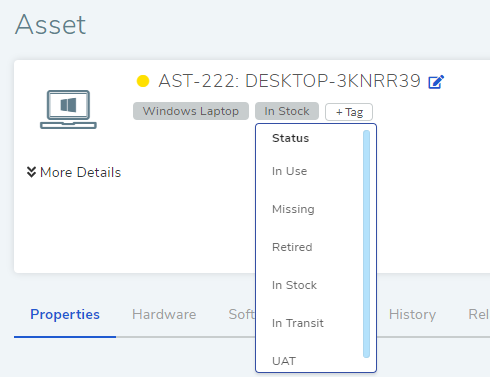Image resolution: width=490 pixels, height=377 pixels.
Task: Open the History tab
Action: coord(412,314)
